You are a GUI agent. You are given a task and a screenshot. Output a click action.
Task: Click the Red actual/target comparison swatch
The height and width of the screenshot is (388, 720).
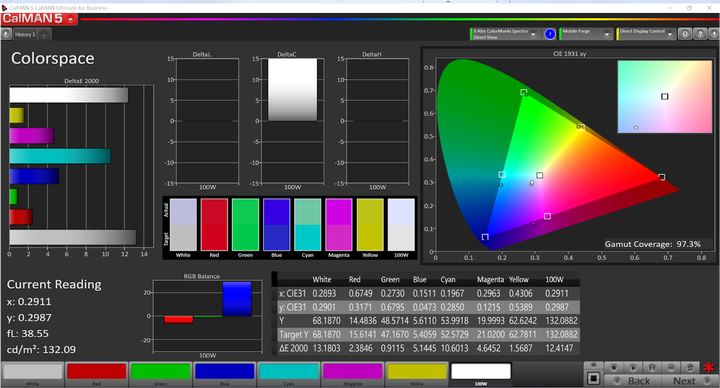[214, 225]
